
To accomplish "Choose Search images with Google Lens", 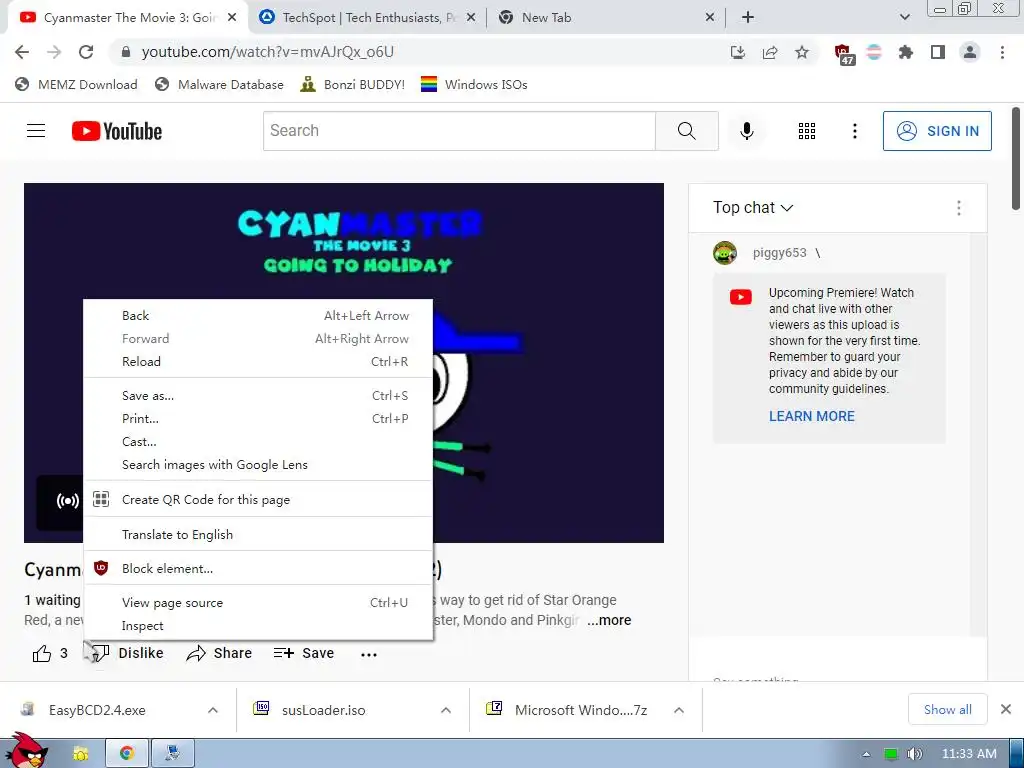I will pos(259,465).
